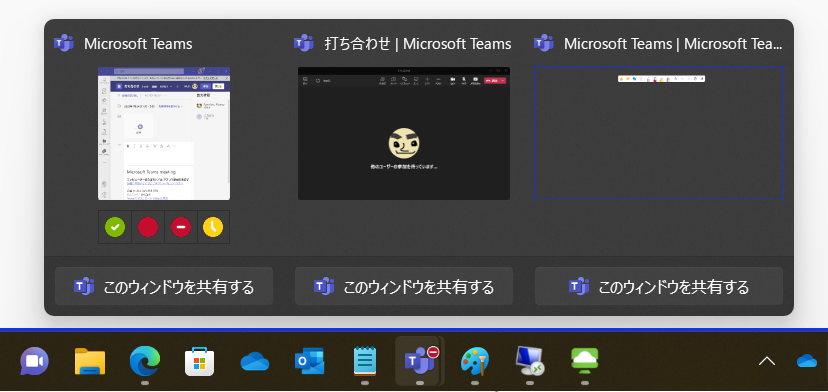Open the 打ち合わせ meeting window thumbnail
This screenshot has height=392, width=828.
pyautogui.click(x=404, y=133)
